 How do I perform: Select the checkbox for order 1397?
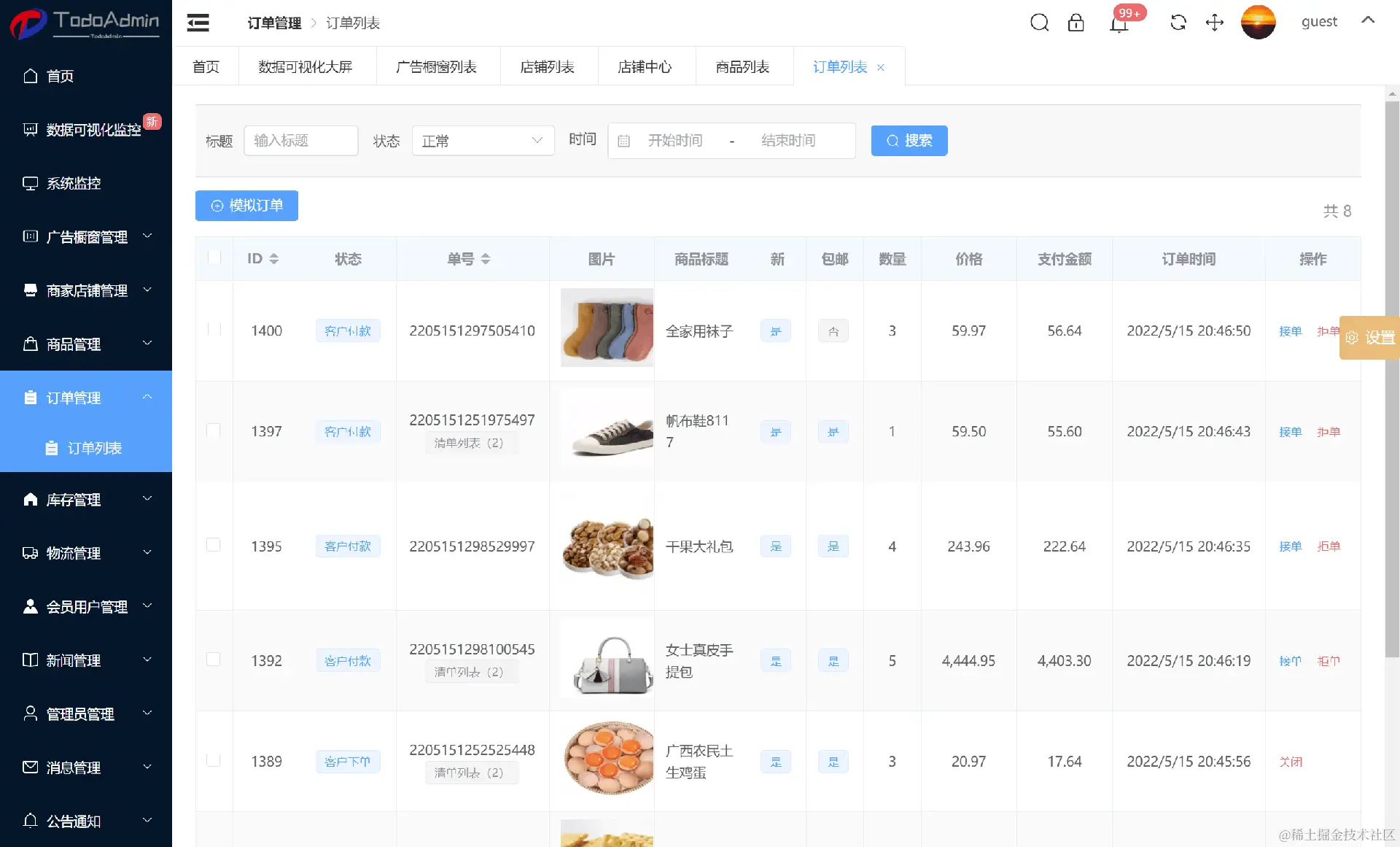pos(214,430)
